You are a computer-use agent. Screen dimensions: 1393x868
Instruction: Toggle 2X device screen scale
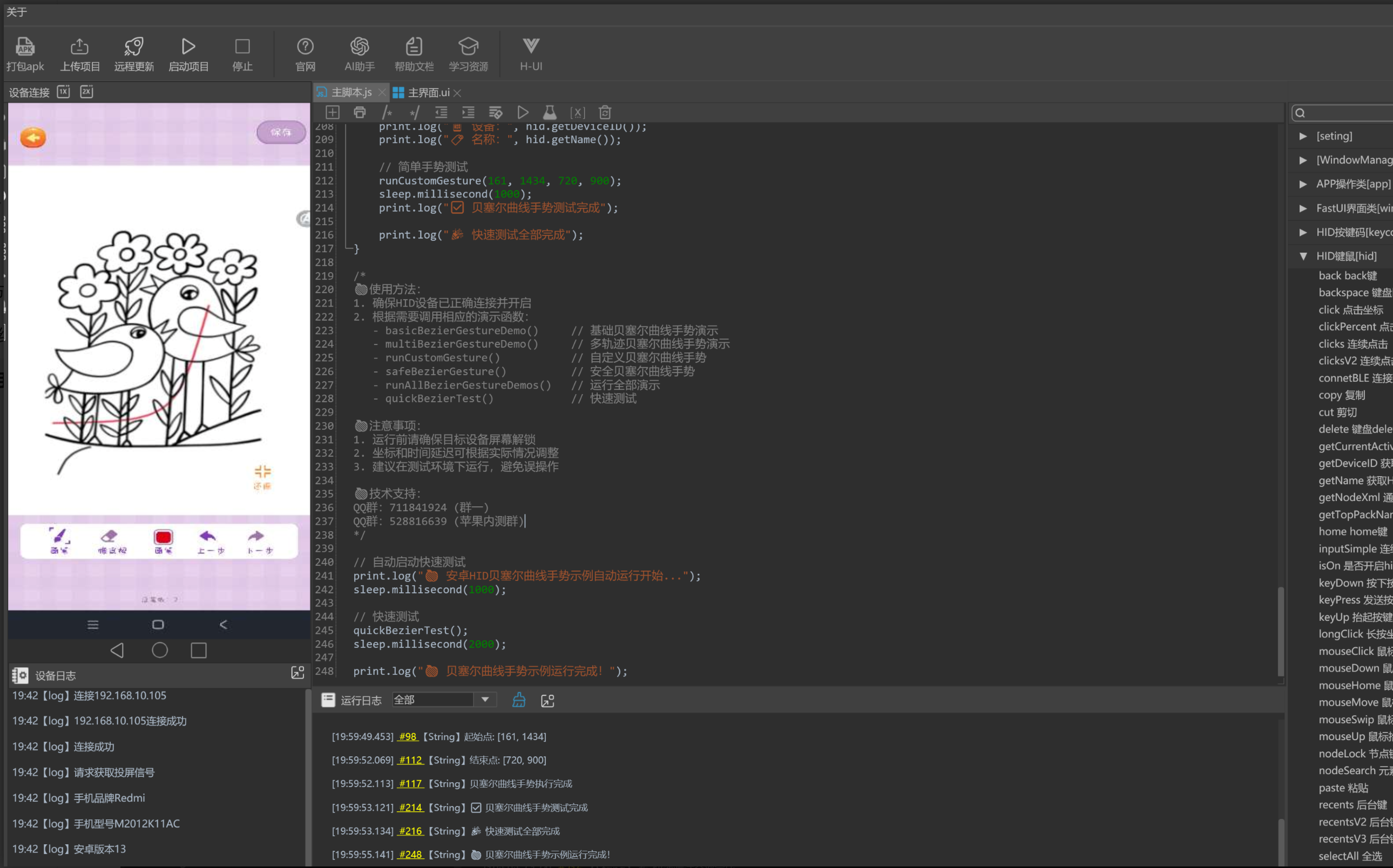tap(87, 92)
